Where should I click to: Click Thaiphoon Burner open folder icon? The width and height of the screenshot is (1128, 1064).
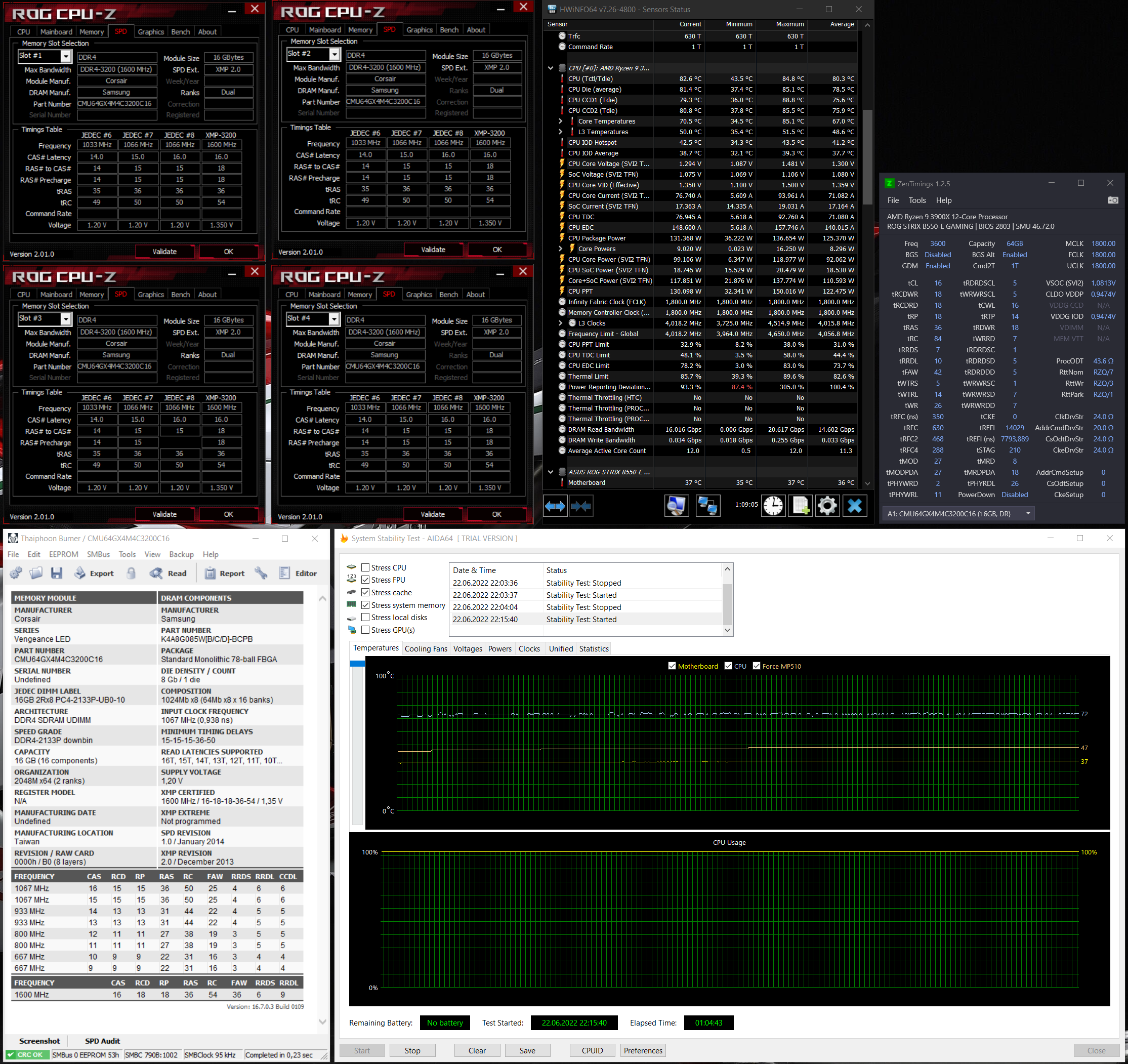pyautogui.click(x=36, y=573)
